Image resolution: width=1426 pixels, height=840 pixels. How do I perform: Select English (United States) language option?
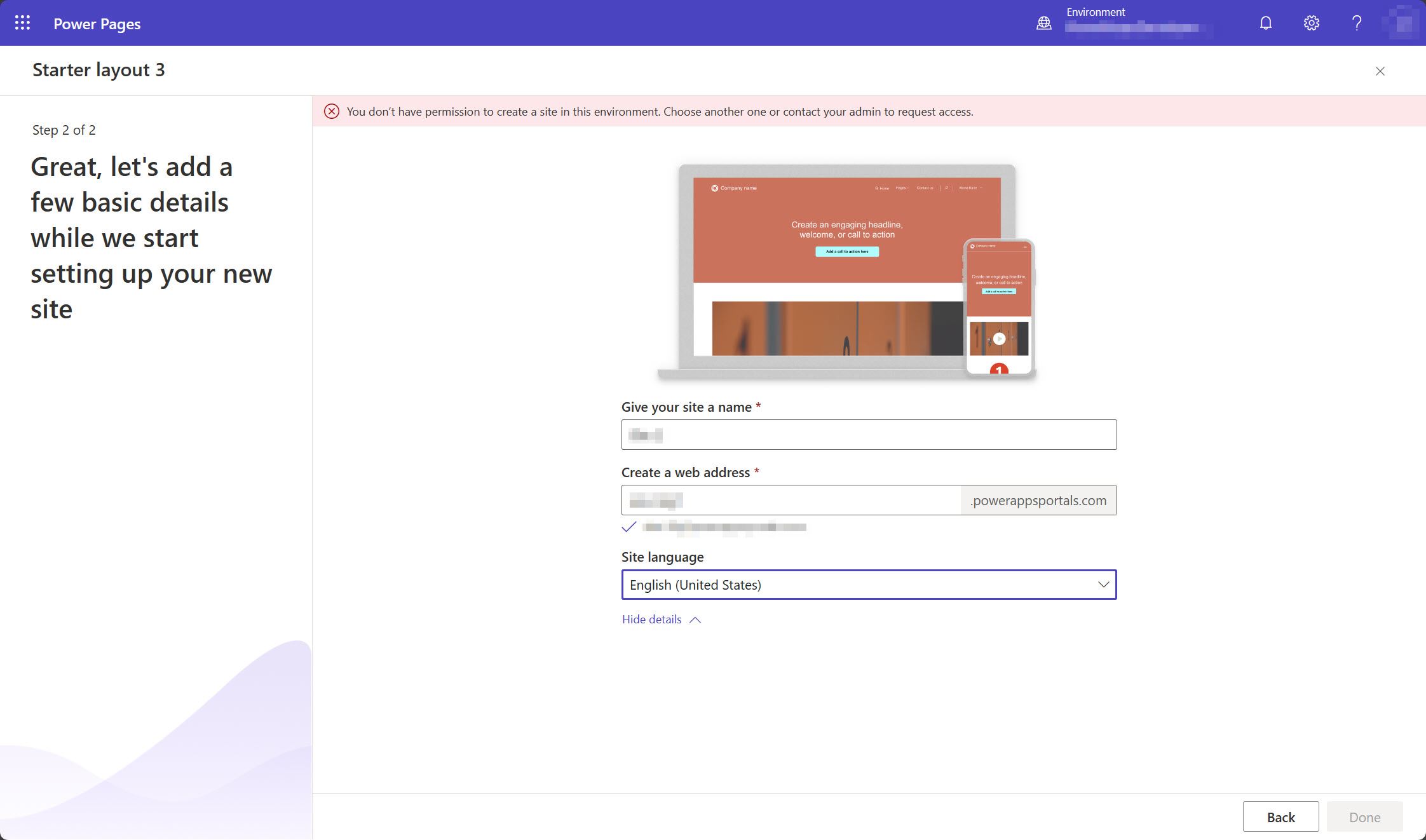868,584
